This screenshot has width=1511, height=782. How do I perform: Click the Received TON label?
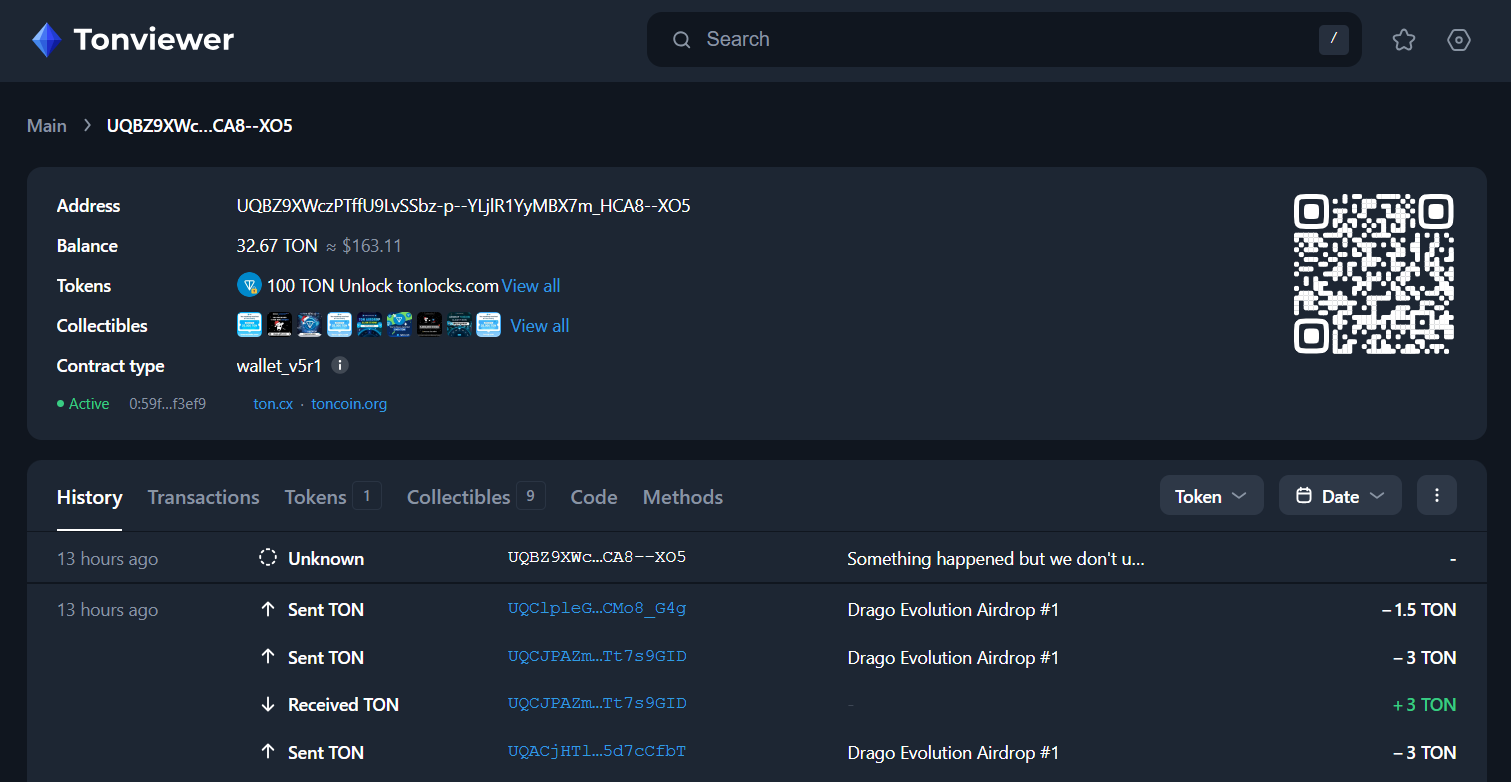coord(343,705)
